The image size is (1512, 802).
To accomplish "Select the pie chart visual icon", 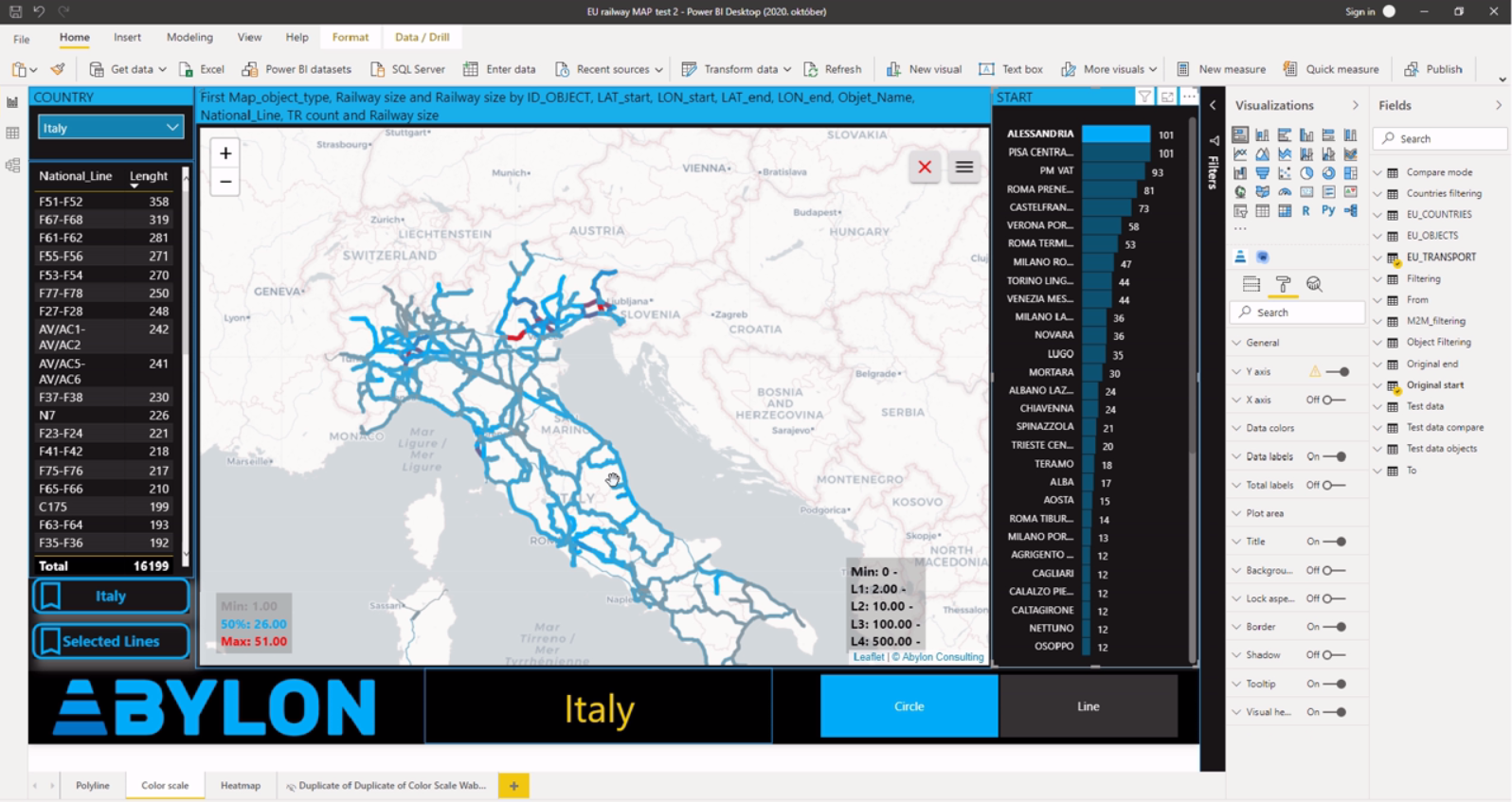I will [1306, 173].
